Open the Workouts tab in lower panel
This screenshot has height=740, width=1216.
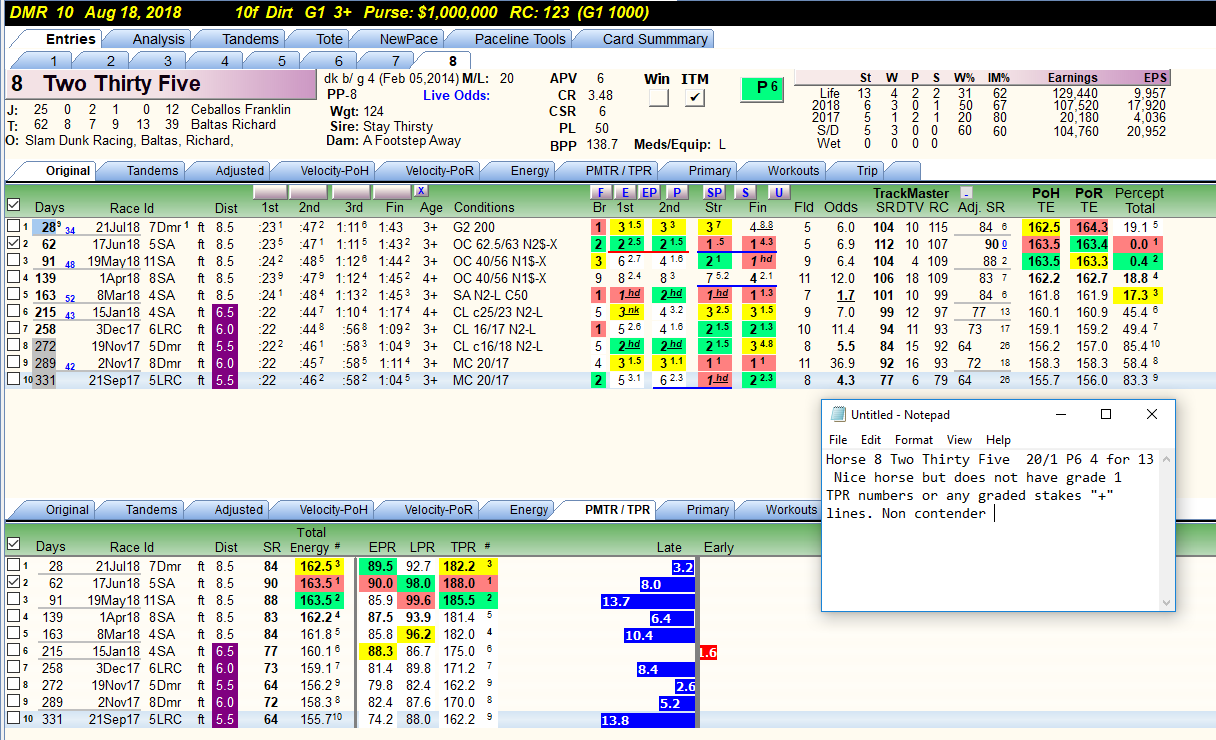point(790,510)
